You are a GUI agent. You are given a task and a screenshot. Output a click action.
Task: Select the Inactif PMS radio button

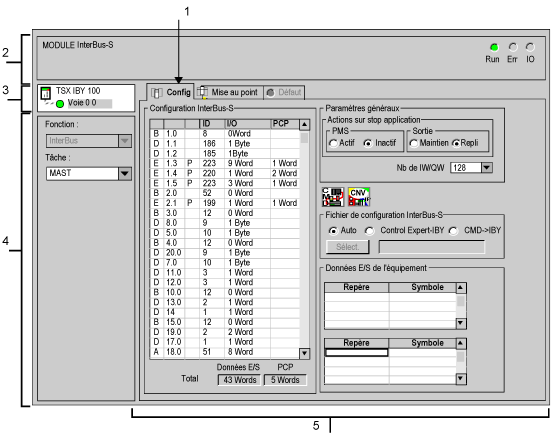coord(368,143)
